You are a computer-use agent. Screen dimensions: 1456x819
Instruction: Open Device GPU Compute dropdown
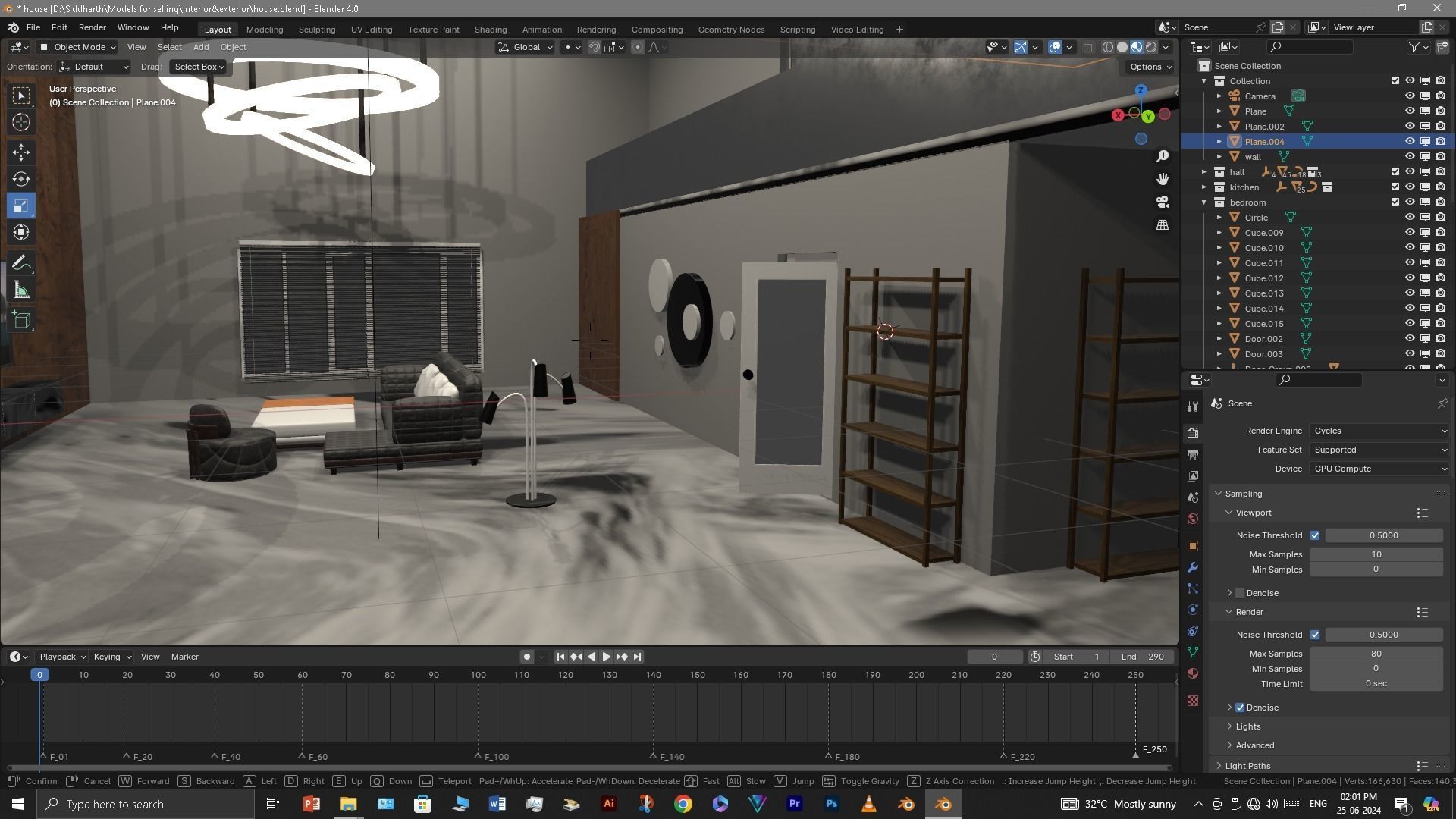(1379, 469)
